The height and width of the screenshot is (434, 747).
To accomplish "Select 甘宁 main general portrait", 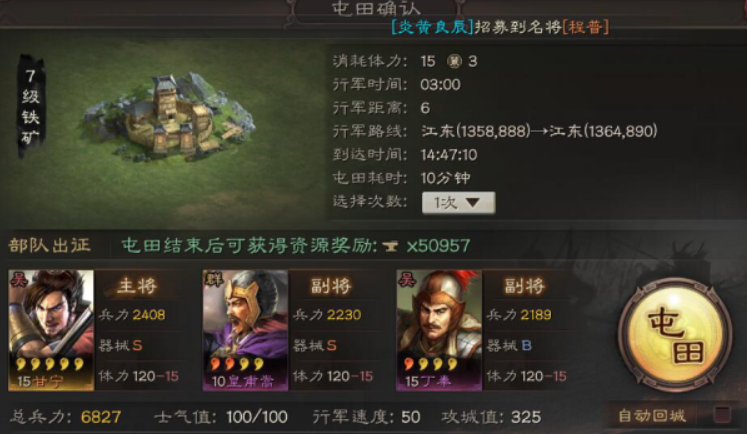I will 51,330.
